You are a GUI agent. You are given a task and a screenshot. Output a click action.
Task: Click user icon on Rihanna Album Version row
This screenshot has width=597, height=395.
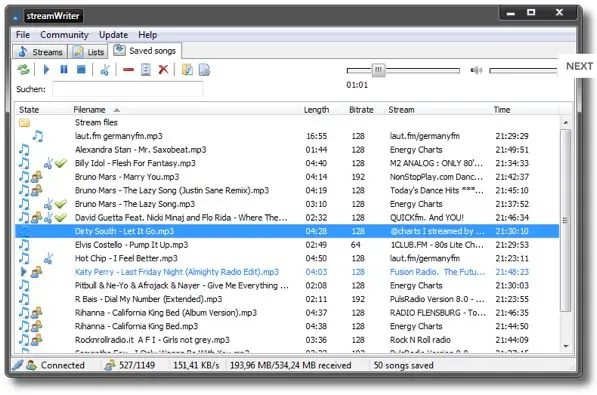37,313
